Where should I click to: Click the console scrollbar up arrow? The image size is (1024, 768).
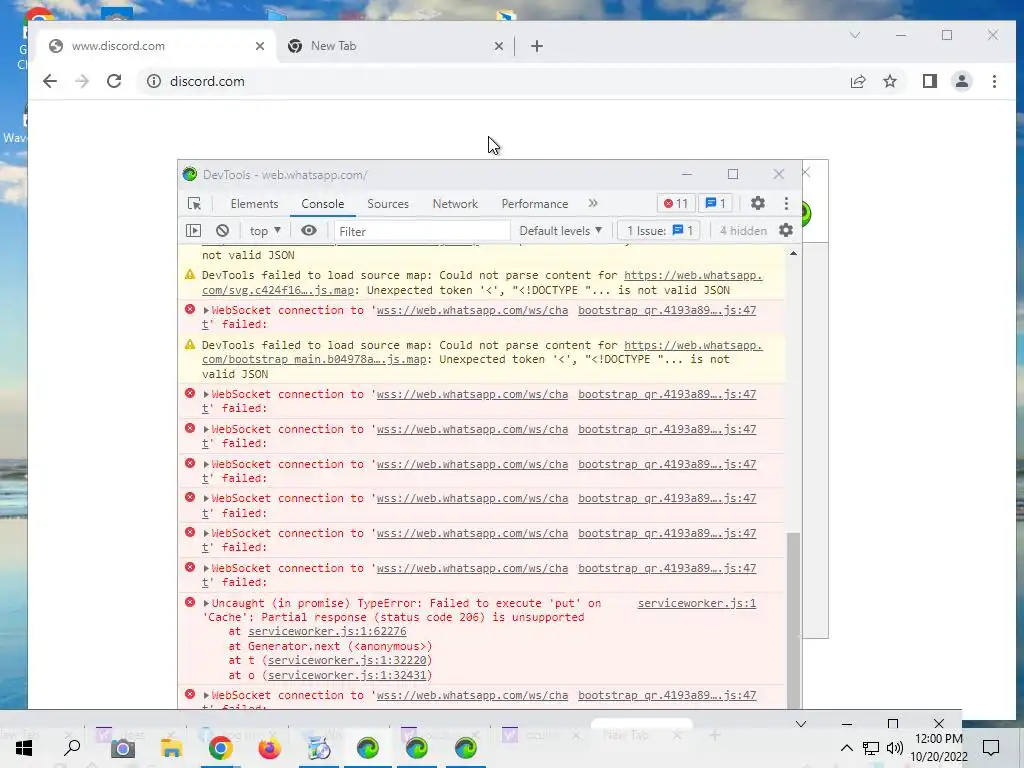[x=793, y=253]
